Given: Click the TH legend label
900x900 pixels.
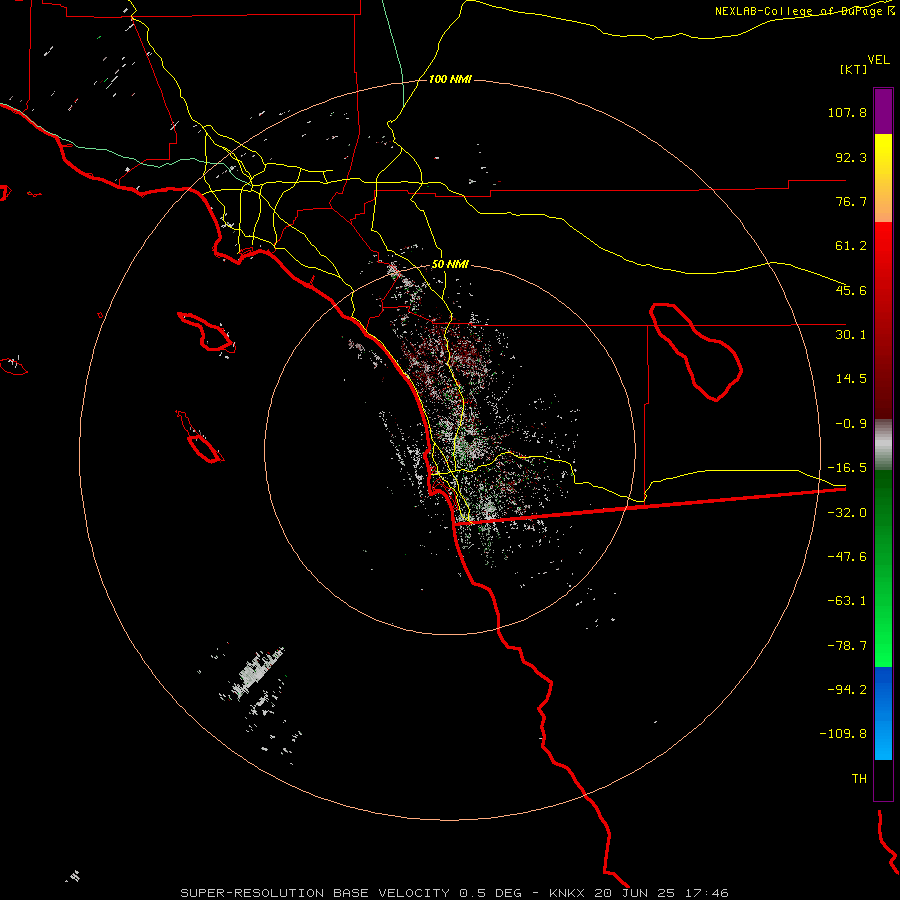Looking at the screenshot, I should coord(859,779).
